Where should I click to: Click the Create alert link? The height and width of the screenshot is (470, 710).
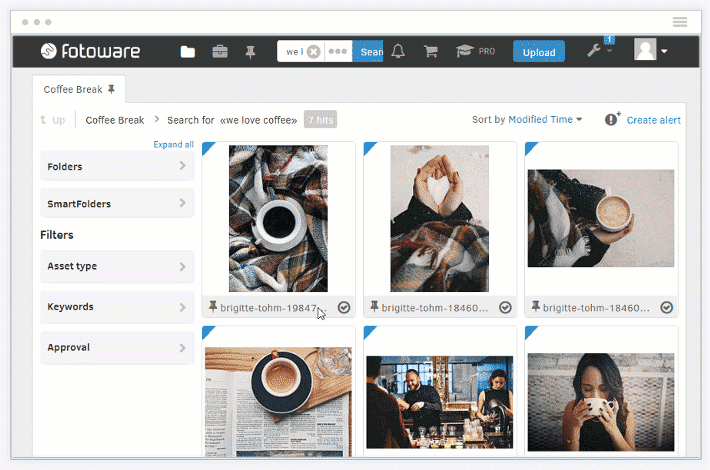click(x=653, y=120)
